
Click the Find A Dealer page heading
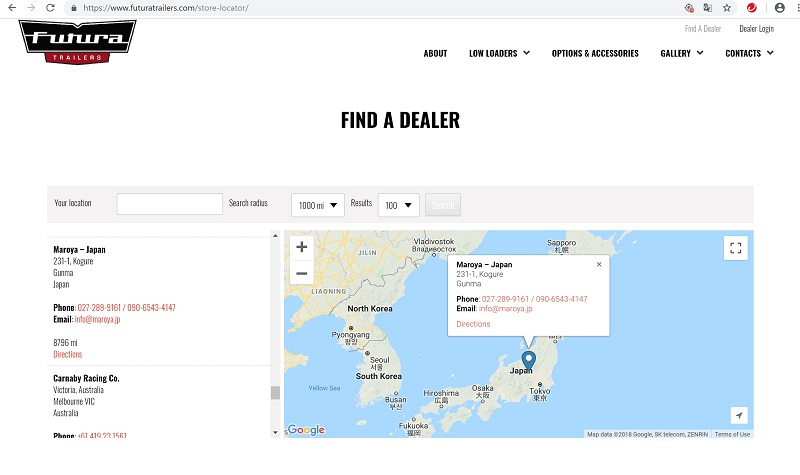tap(401, 120)
